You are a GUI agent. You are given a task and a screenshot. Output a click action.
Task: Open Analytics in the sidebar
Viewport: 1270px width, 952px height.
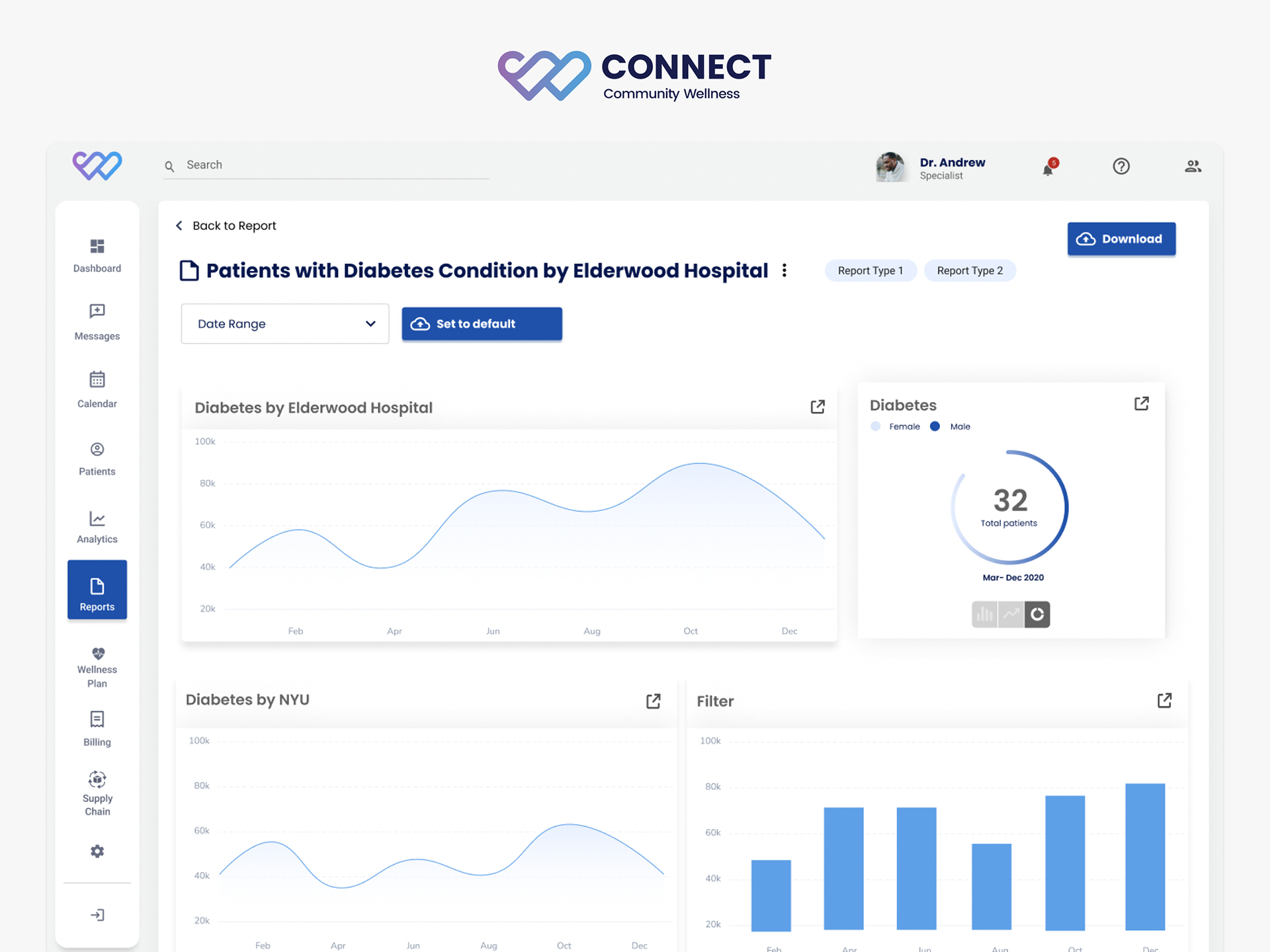point(97,527)
